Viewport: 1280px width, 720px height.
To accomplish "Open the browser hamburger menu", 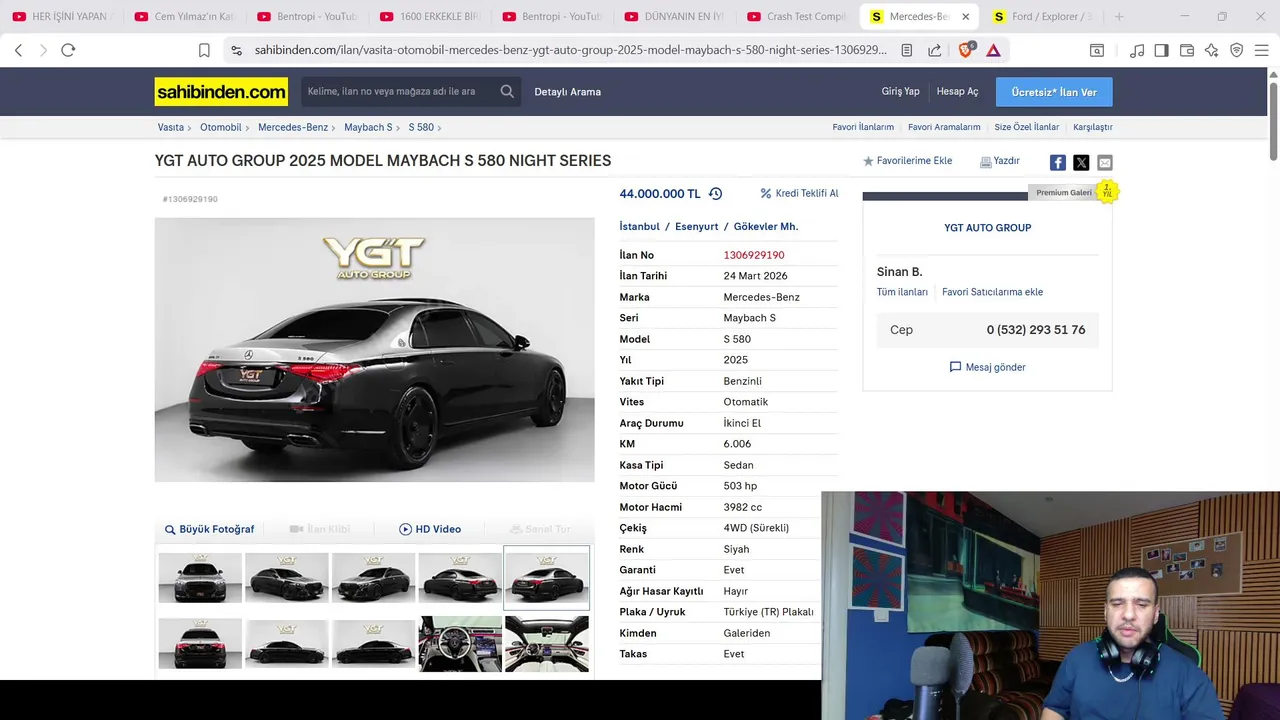I will click(1261, 50).
